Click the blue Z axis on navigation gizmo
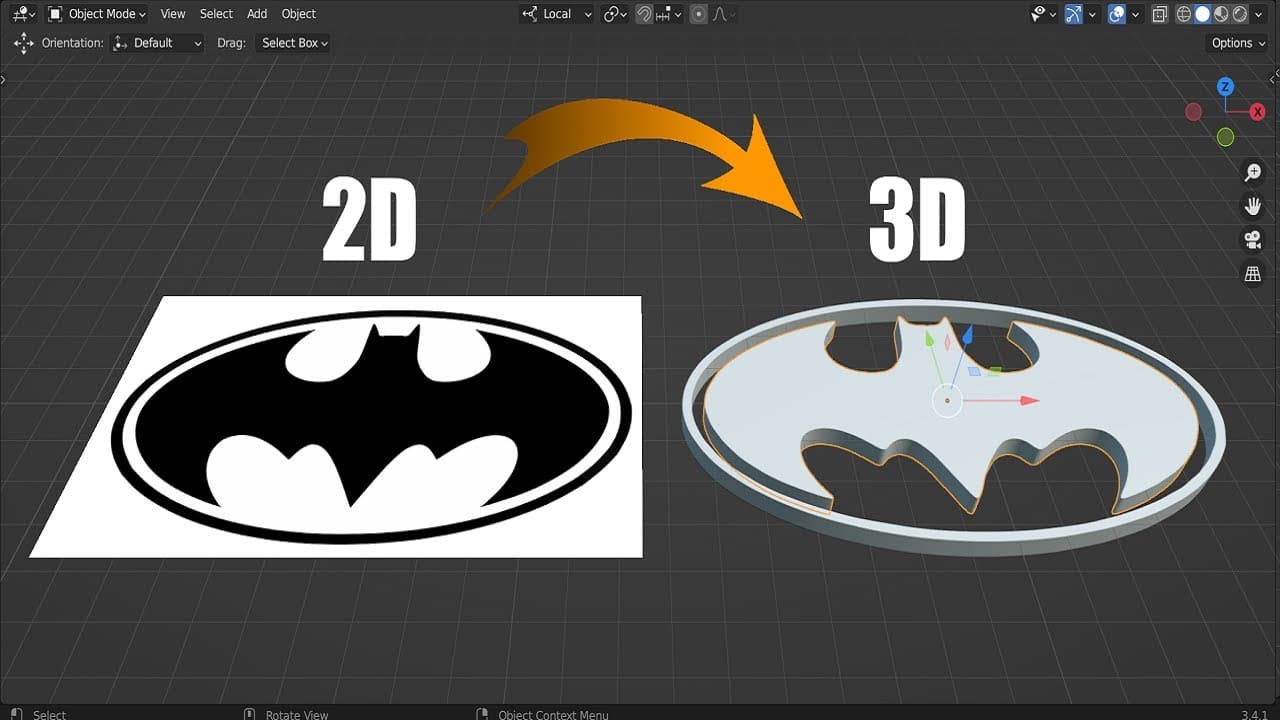 click(x=1225, y=87)
